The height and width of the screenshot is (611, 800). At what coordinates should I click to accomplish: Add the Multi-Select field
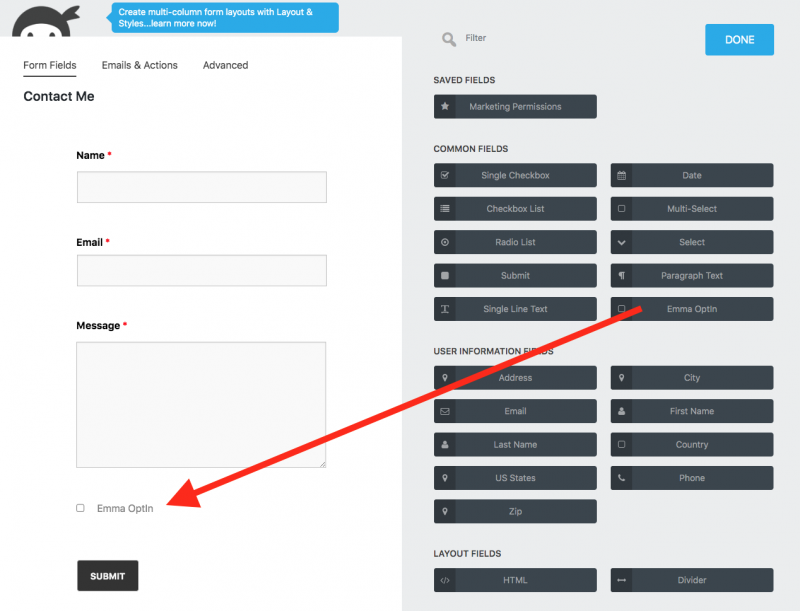[x=691, y=209]
